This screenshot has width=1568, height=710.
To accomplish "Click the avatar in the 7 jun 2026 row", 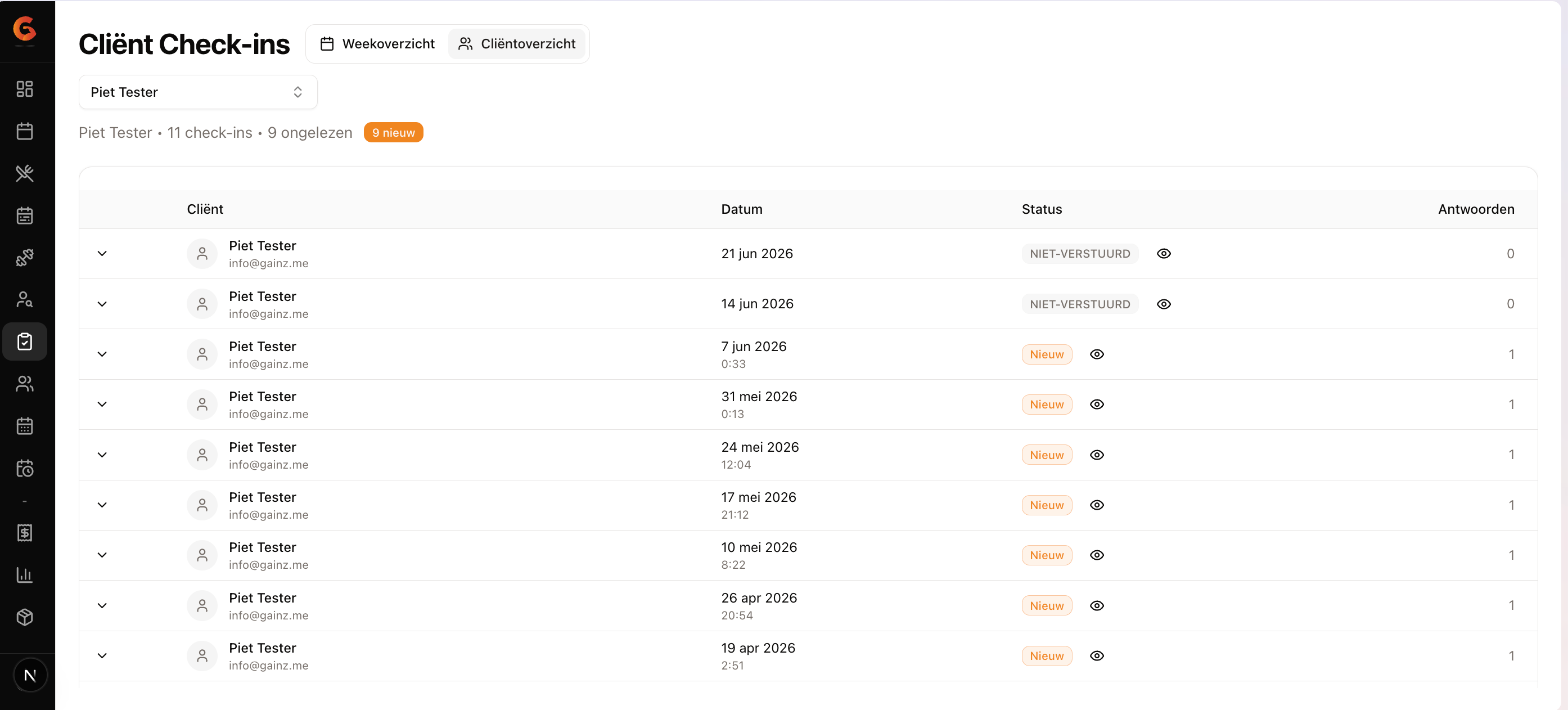I will 202,354.
